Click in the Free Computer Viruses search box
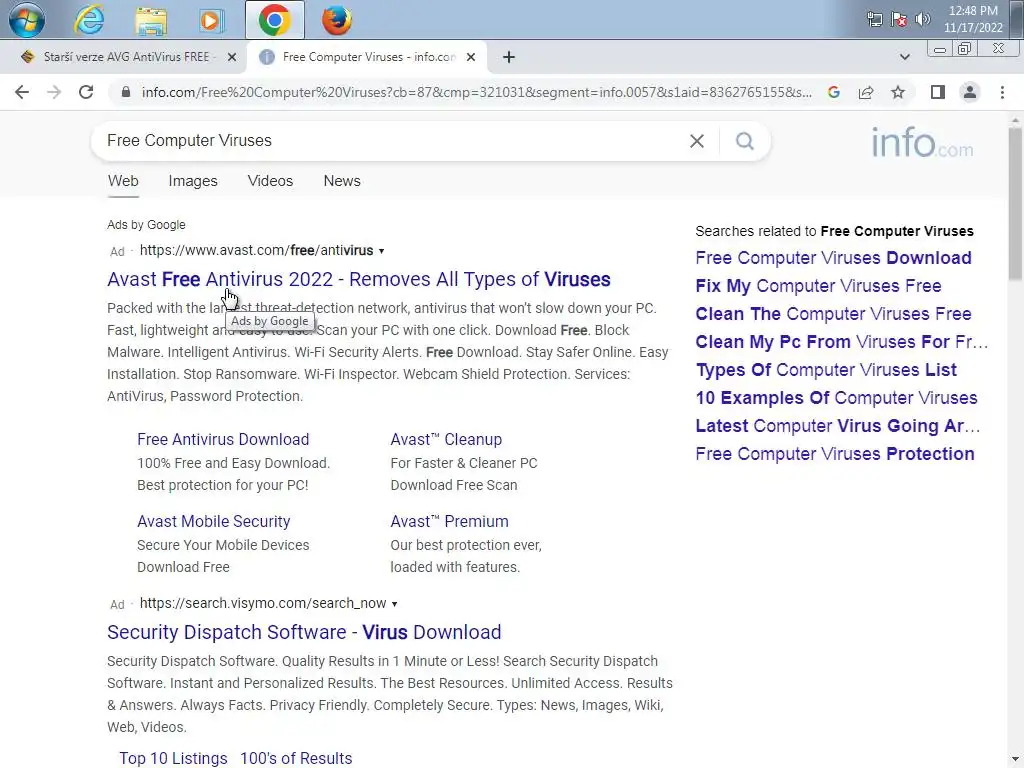The image size is (1024, 768). pos(392,141)
